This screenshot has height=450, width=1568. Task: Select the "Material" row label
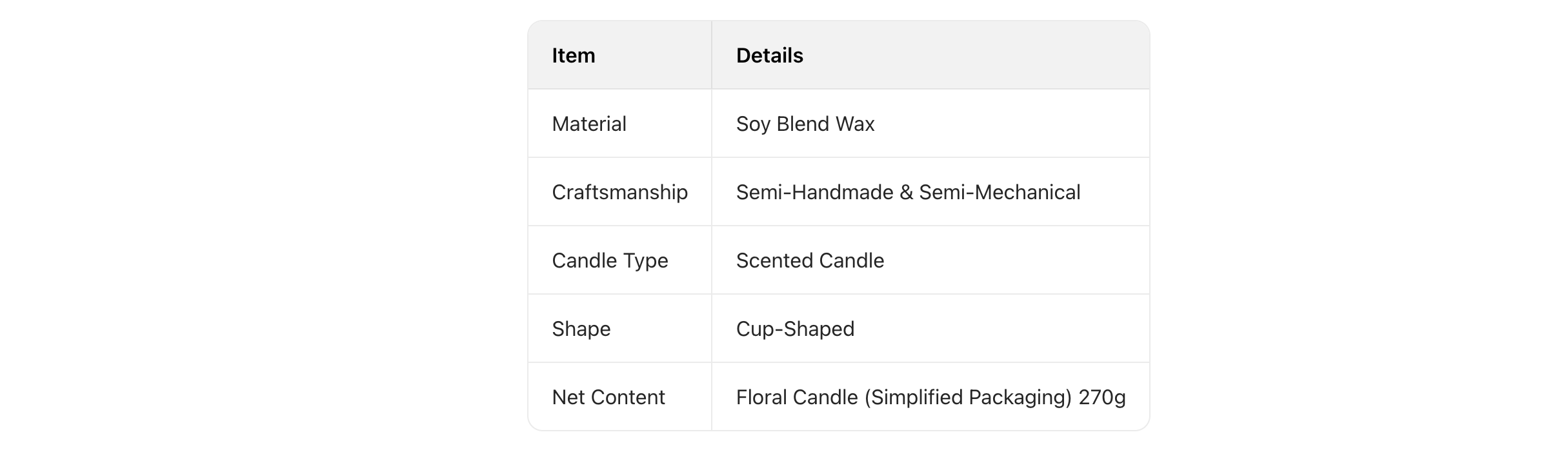coord(589,124)
